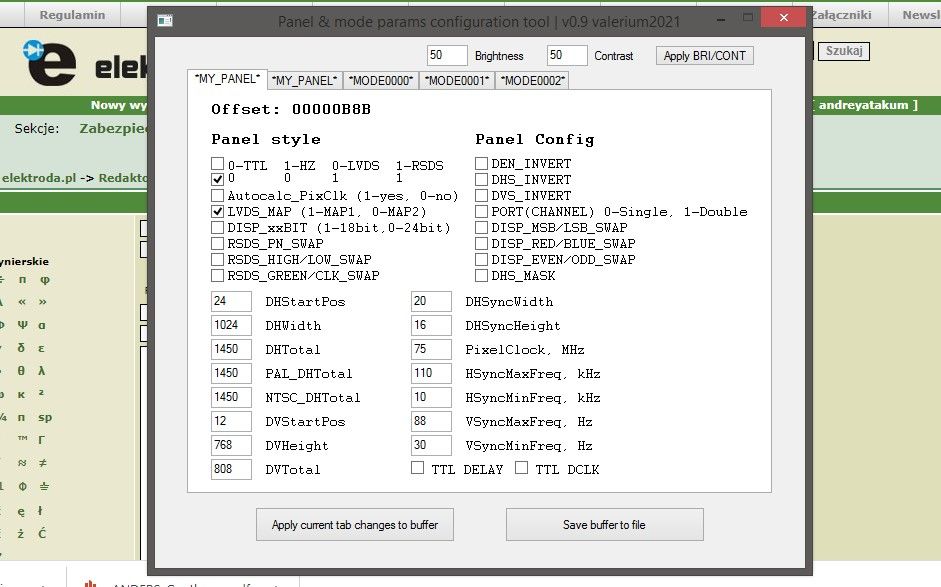Click the HSyncMinFreq kHz input field
This screenshot has height=587, width=941.
pos(431,397)
